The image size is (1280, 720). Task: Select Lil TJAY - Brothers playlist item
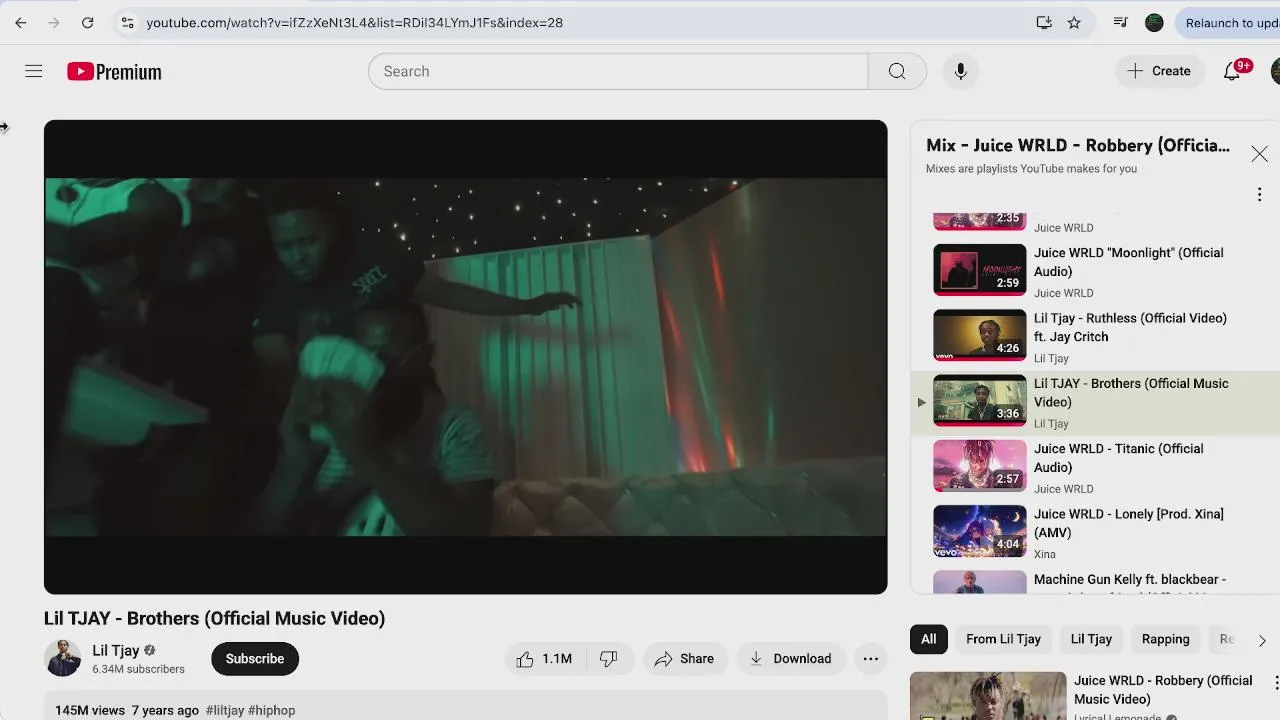[1095, 402]
